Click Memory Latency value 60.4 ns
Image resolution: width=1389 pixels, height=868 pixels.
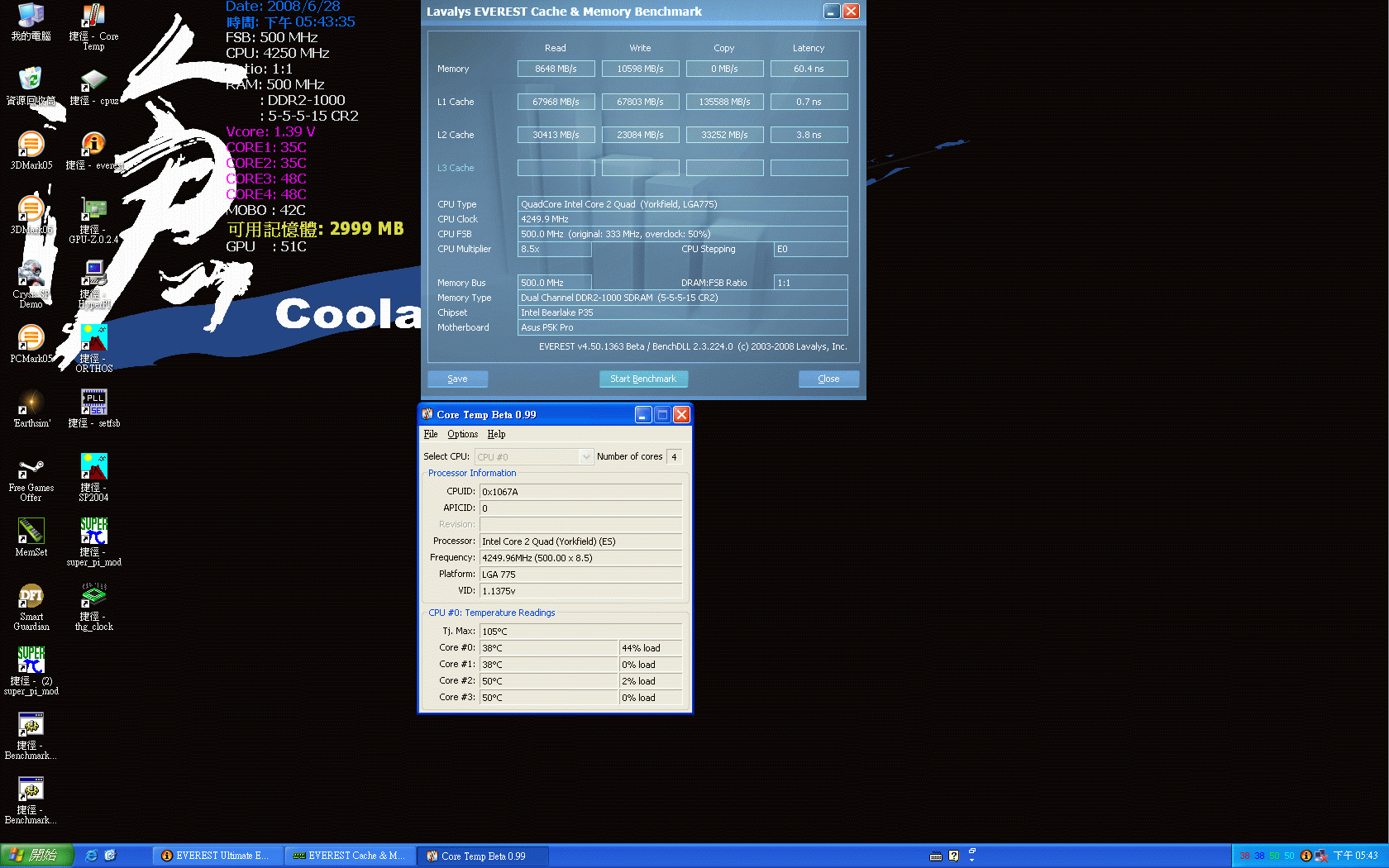tap(809, 69)
